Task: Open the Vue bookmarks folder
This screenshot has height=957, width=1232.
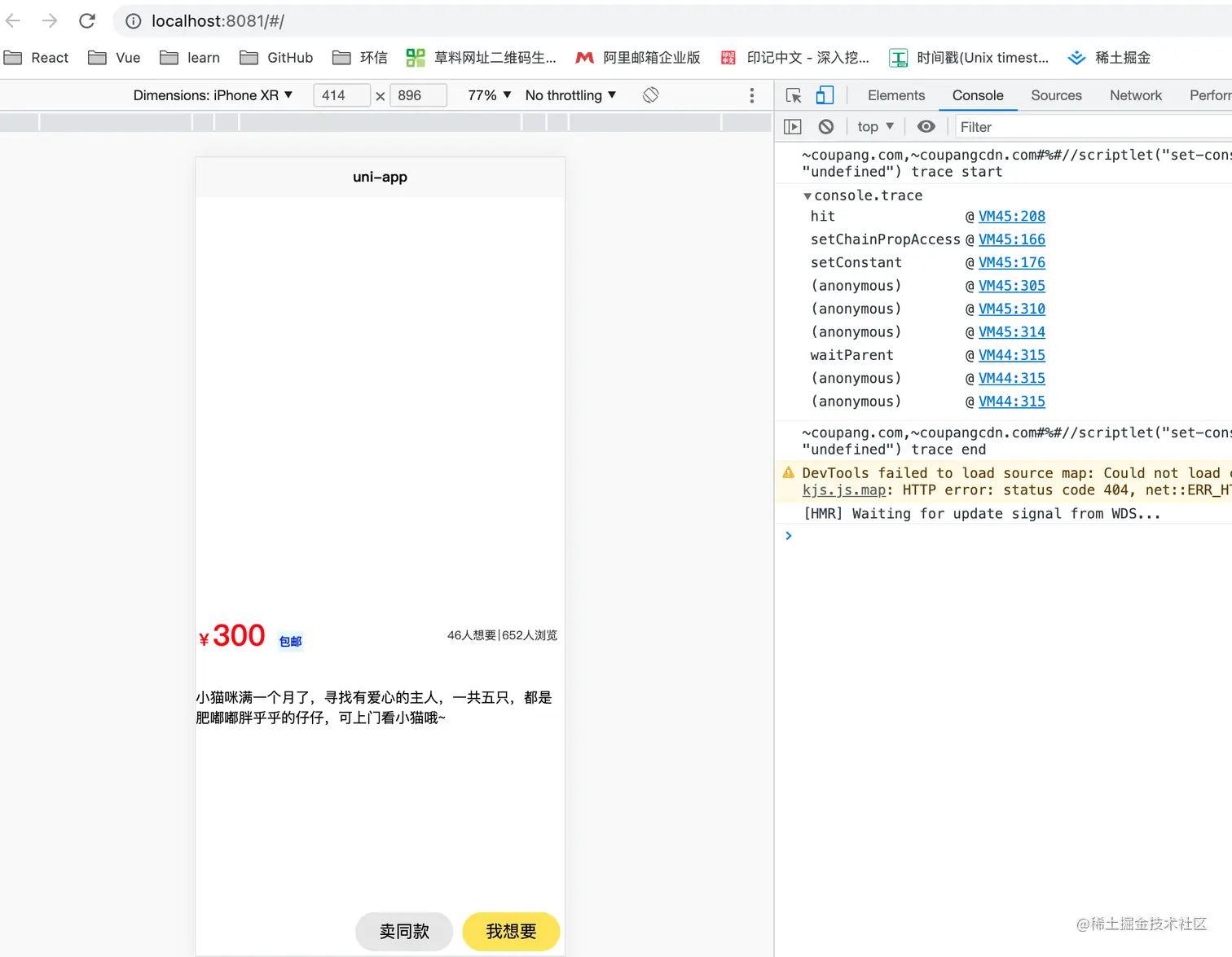Action: point(114,58)
